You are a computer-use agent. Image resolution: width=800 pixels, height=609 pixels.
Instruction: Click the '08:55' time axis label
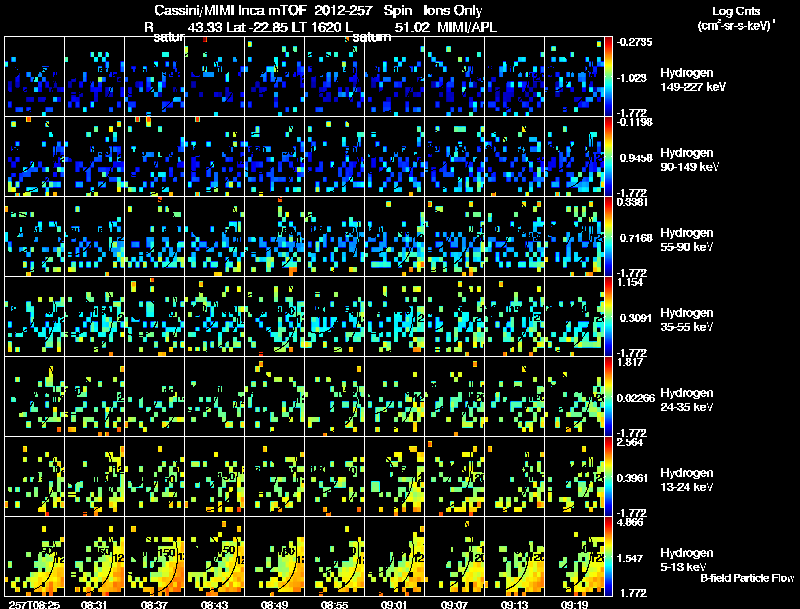click(x=334, y=604)
